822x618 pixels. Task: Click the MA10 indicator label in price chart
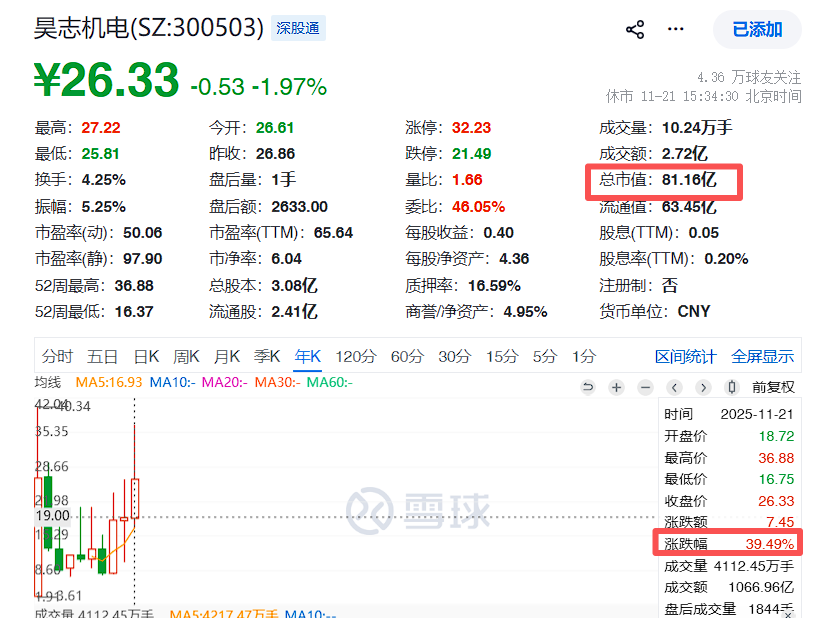tap(172, 383)
